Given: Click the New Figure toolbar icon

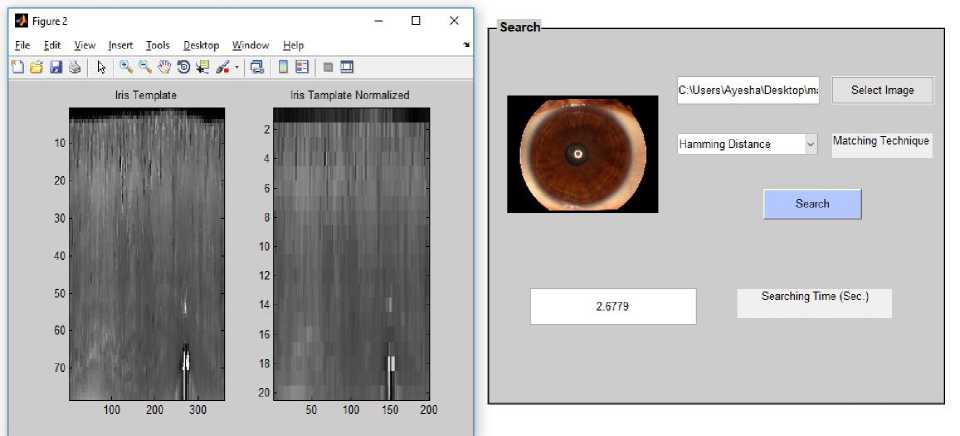Looking at the screenshot, I should coord(18,68).
